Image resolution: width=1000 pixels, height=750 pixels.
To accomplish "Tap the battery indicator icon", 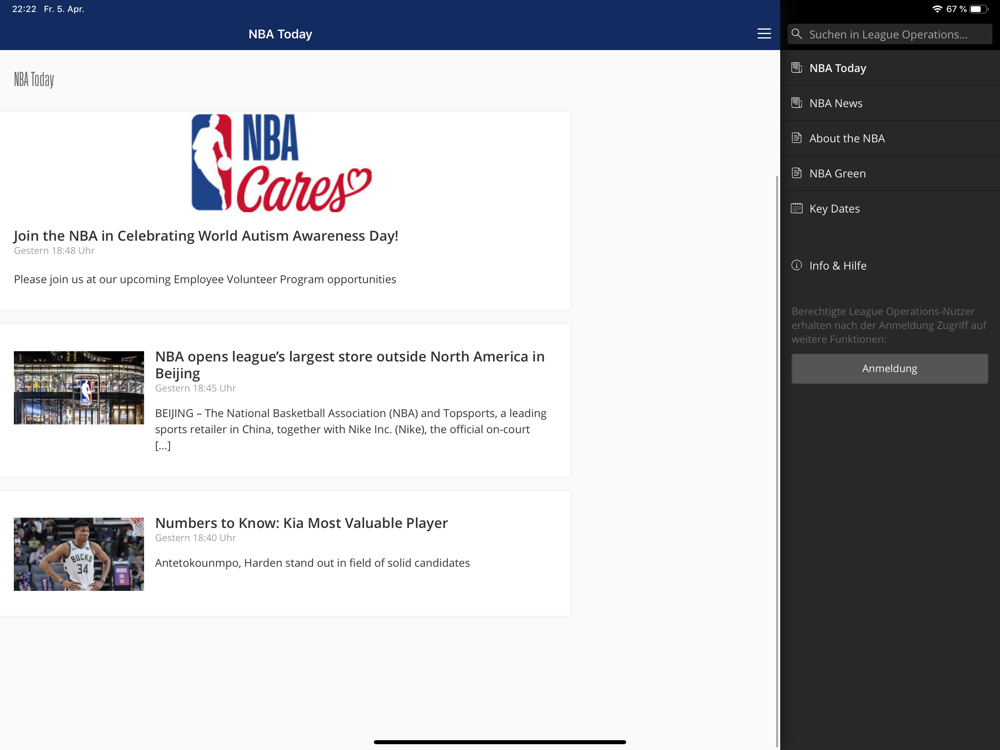I will coord(979,9).
